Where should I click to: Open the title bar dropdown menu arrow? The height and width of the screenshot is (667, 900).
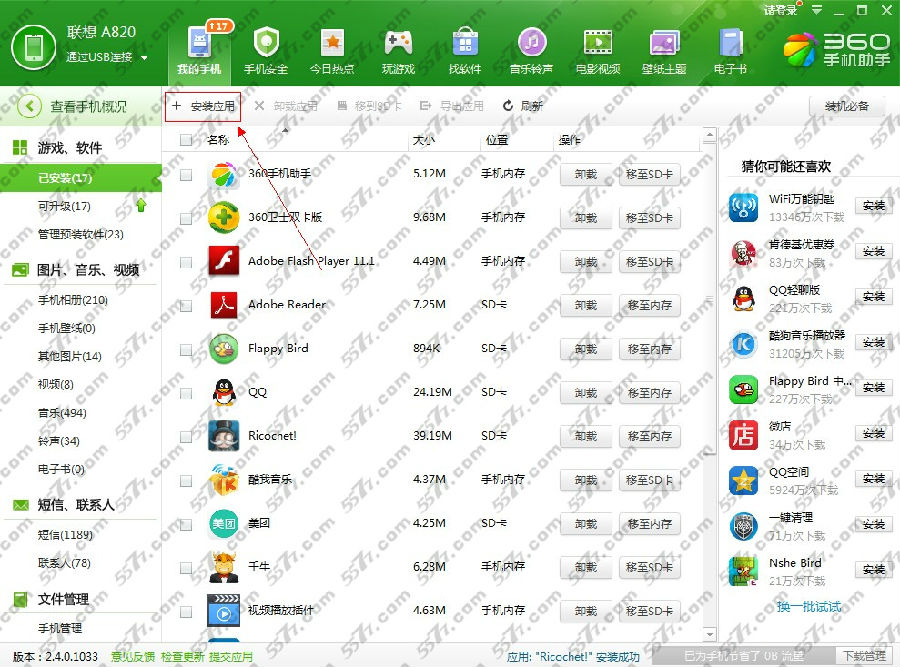(x=817, y=10)
